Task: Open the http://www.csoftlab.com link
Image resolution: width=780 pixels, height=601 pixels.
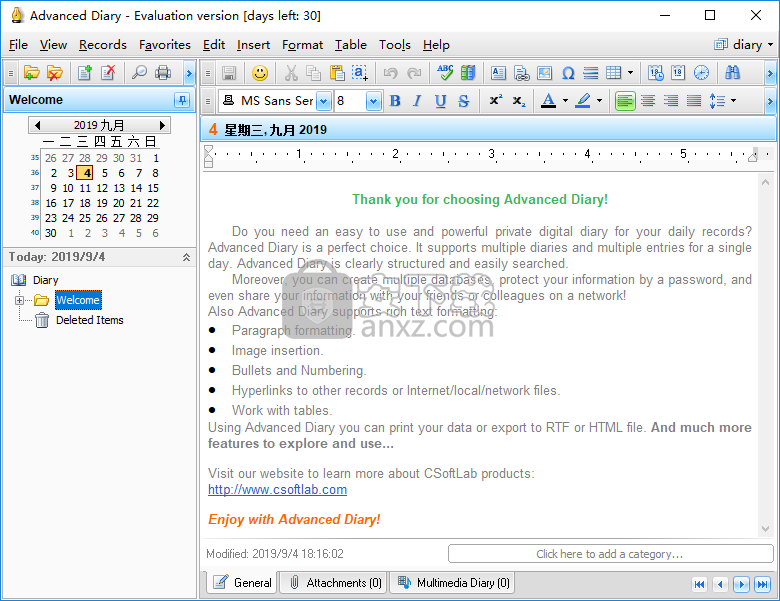Action: [277, 490]
